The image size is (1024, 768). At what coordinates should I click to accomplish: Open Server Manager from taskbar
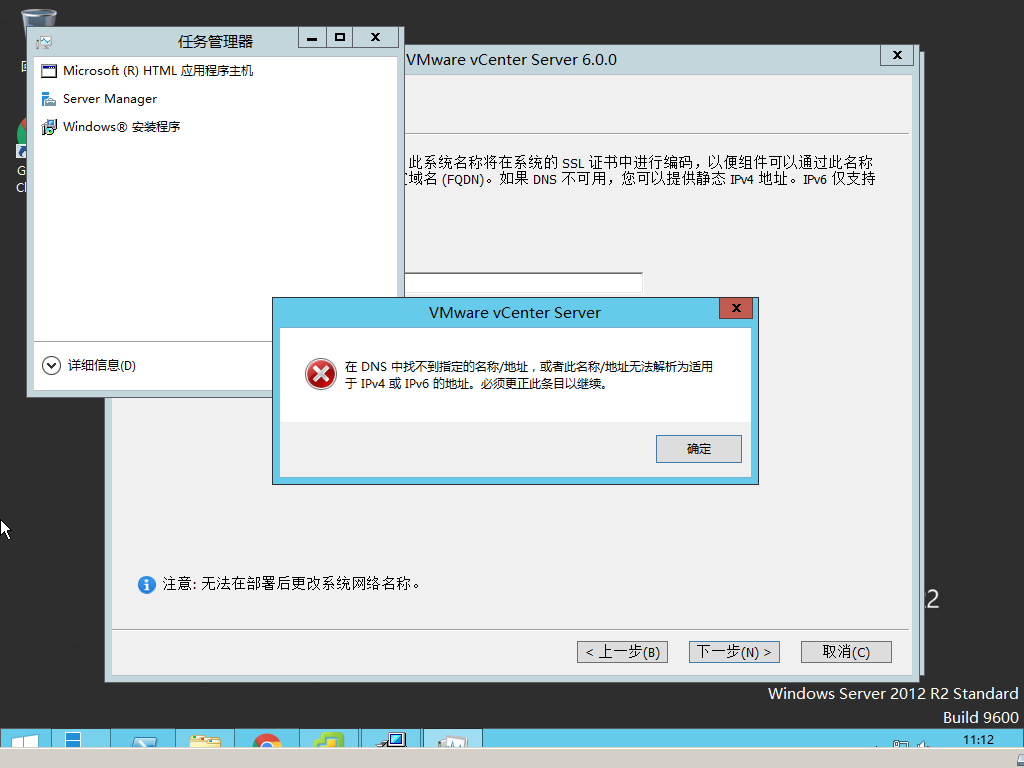coord(80,739)
